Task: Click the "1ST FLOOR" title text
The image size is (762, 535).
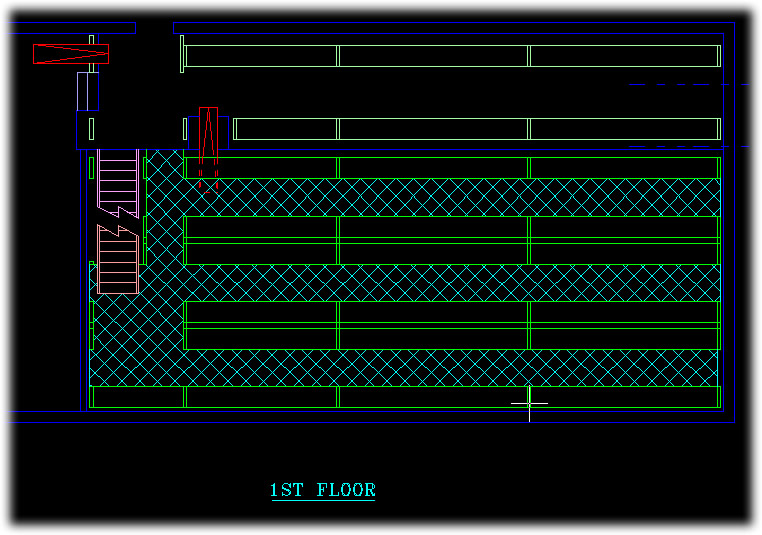Action: point(322,490)
